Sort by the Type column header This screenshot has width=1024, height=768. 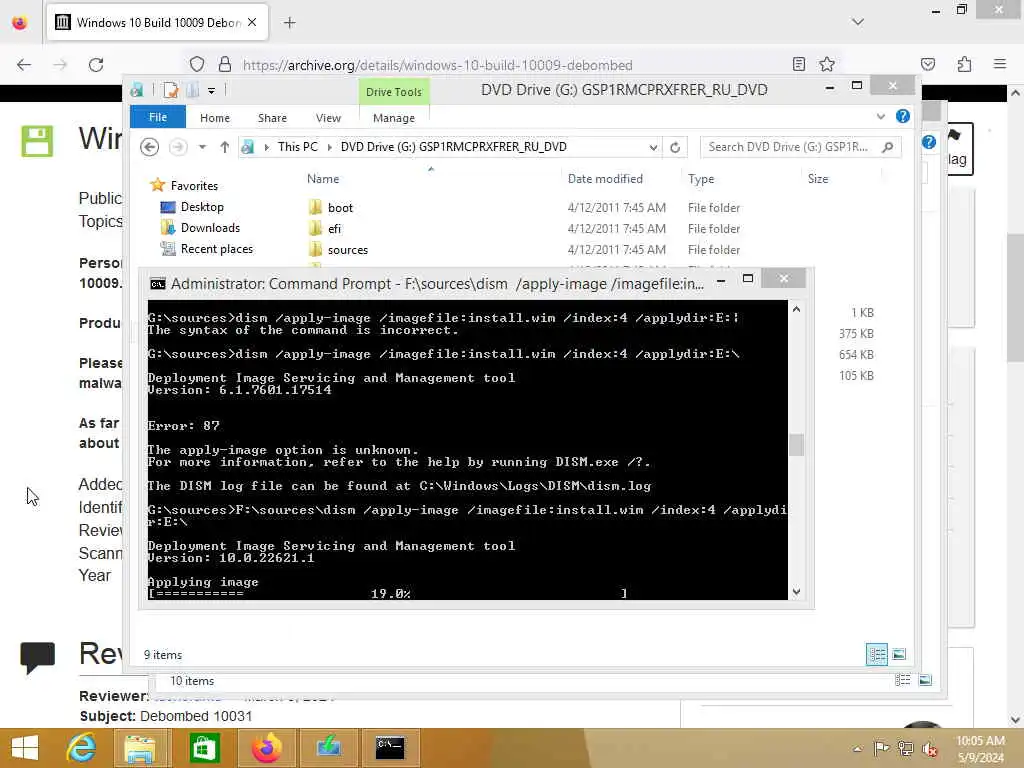coord(701,179)
